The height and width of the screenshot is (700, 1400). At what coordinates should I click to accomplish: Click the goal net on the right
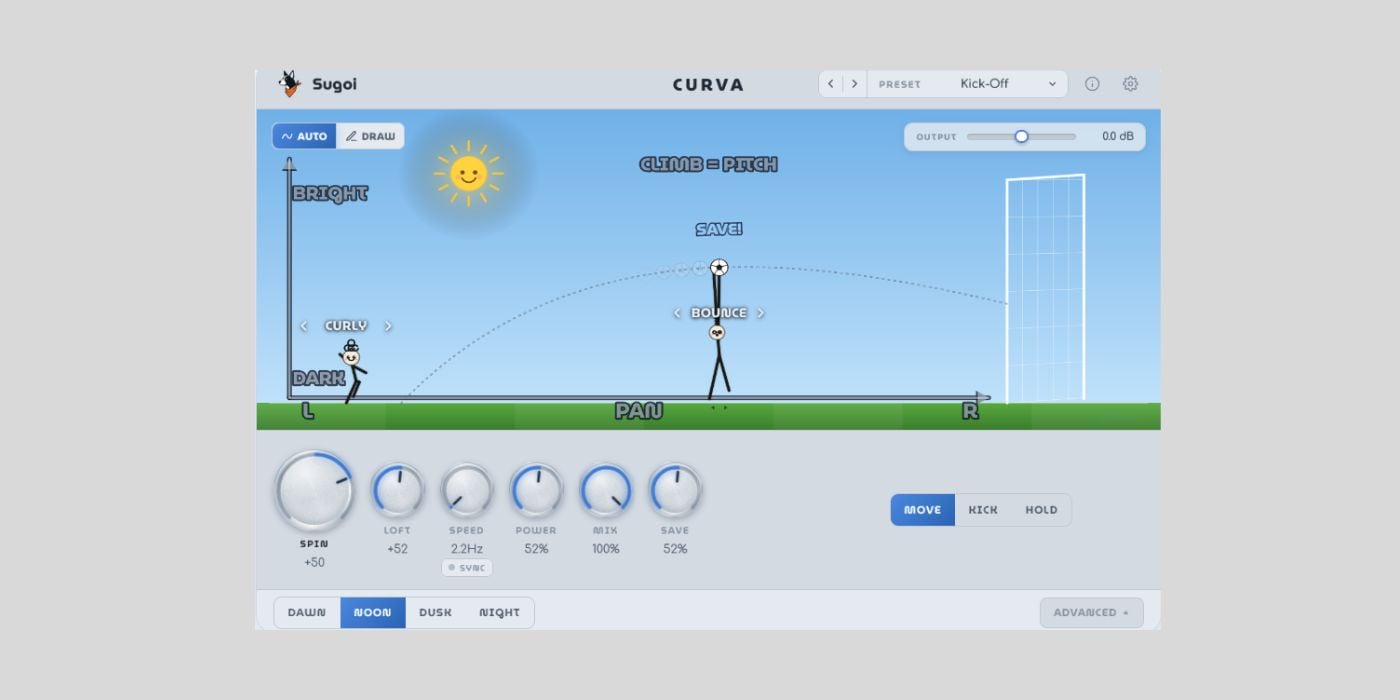pos(1045,289)
